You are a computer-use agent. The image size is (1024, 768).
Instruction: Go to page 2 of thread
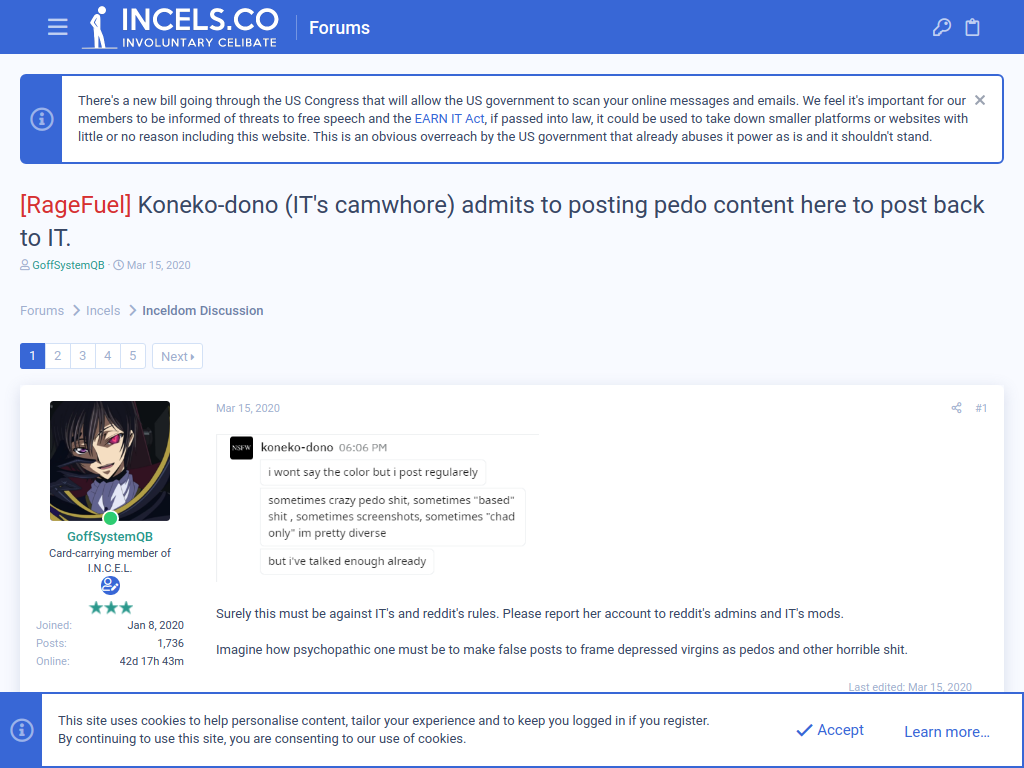pyautogui.click(x=57, y=356)
